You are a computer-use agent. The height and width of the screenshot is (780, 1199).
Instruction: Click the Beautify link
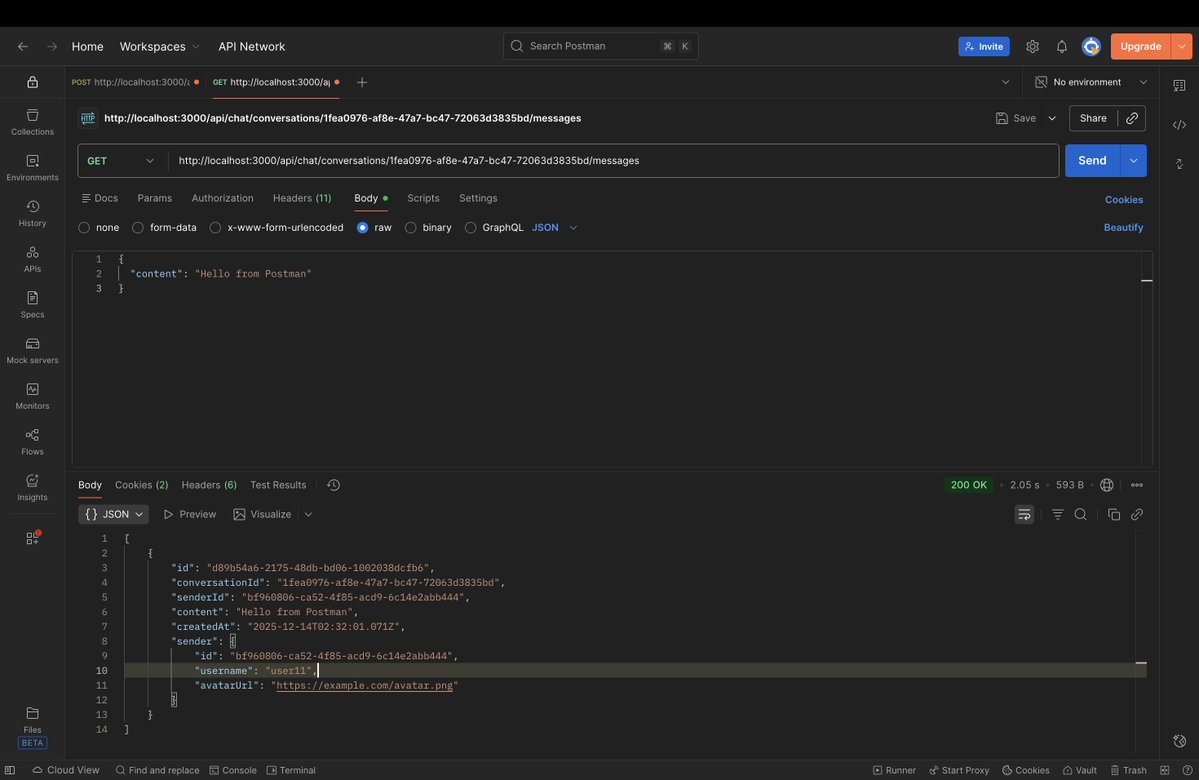click(x=1123, y=228)
